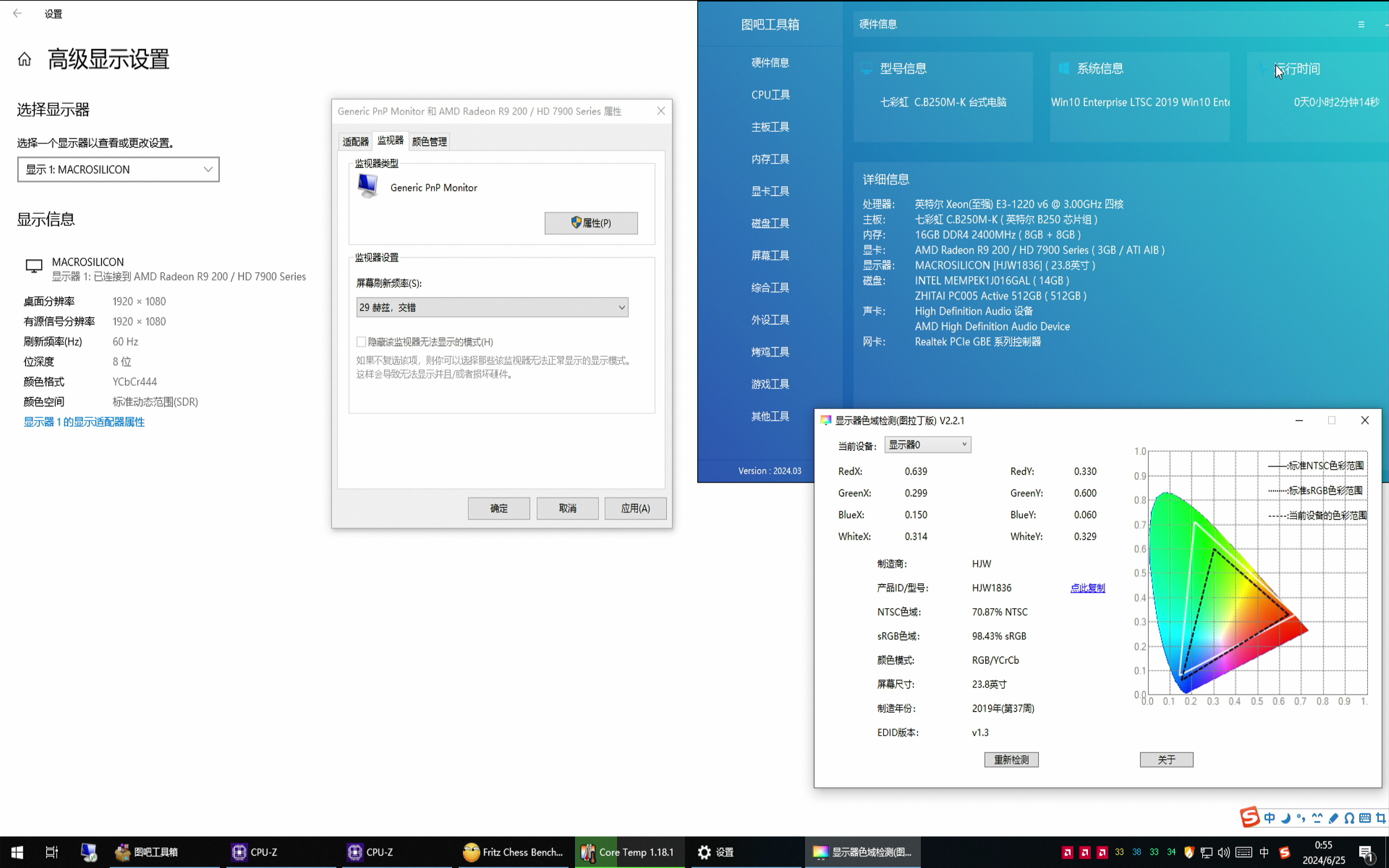1389x868 pixels.
Task: Click the first red AMD tray icon
Action: click(x=1068, y=852)
